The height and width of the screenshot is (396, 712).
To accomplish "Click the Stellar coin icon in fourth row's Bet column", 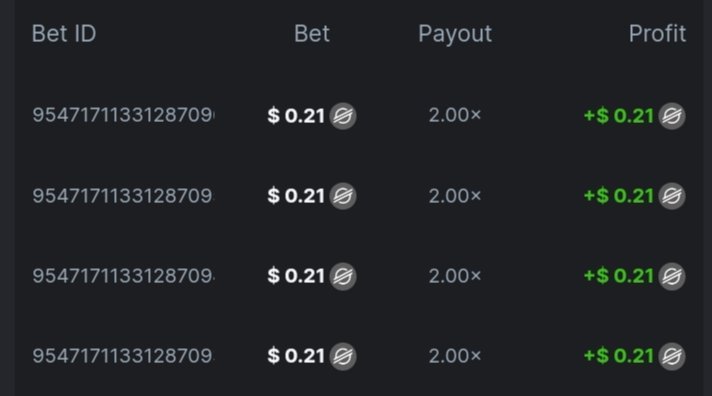I will click(343, 356).
